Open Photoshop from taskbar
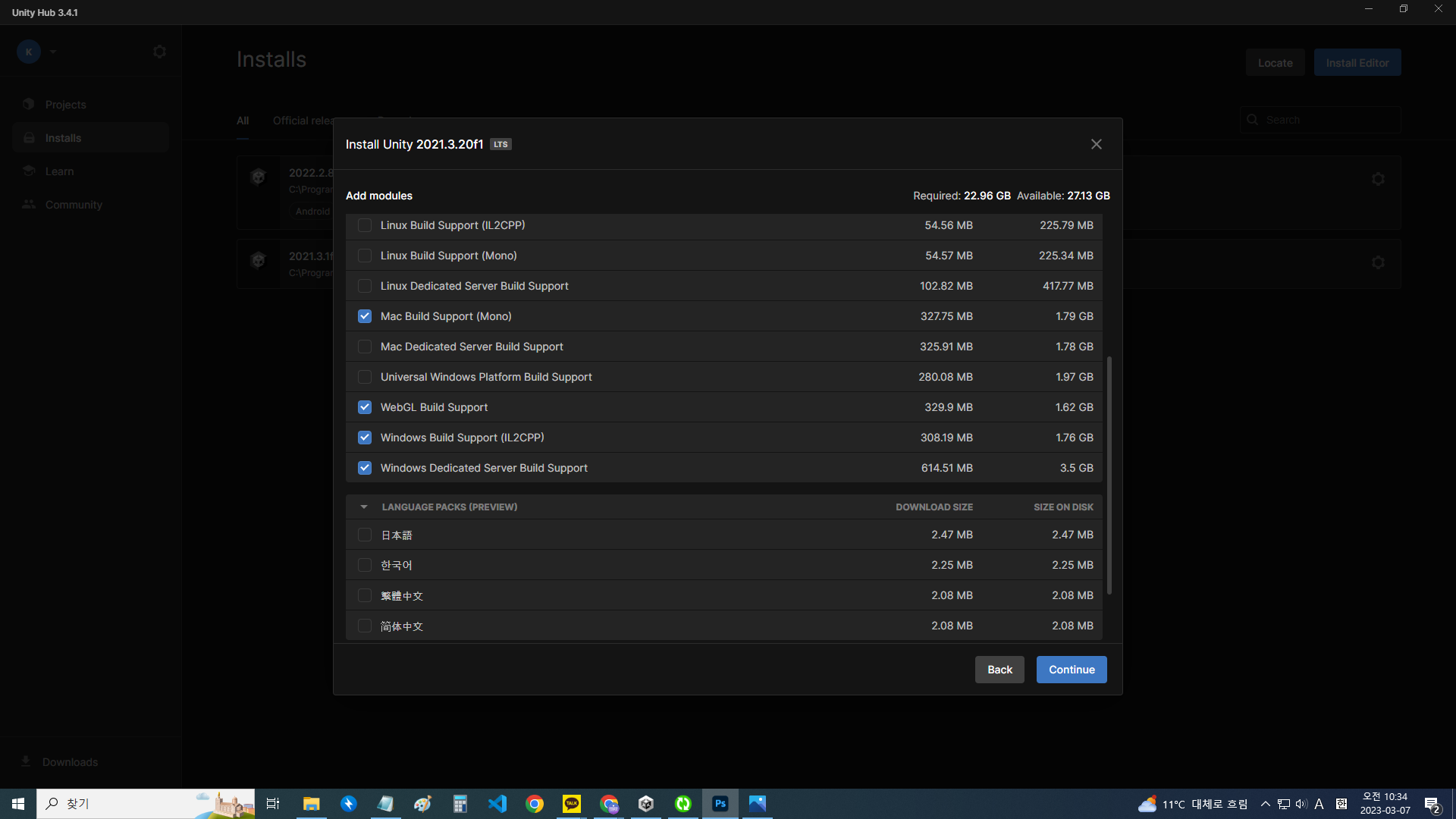Screen dimensions: 1456x819 tap(720, 804)
